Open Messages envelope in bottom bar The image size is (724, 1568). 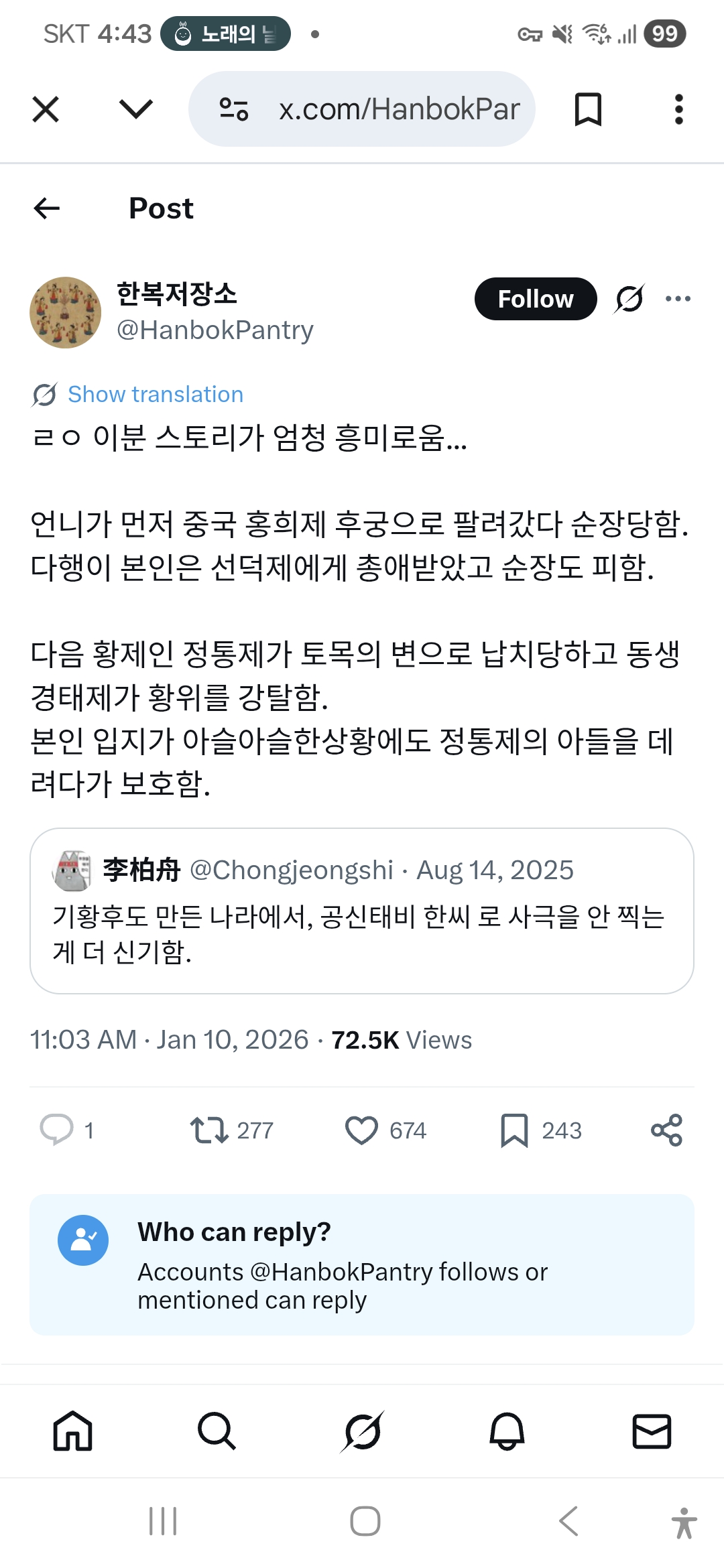[652, 1431]
